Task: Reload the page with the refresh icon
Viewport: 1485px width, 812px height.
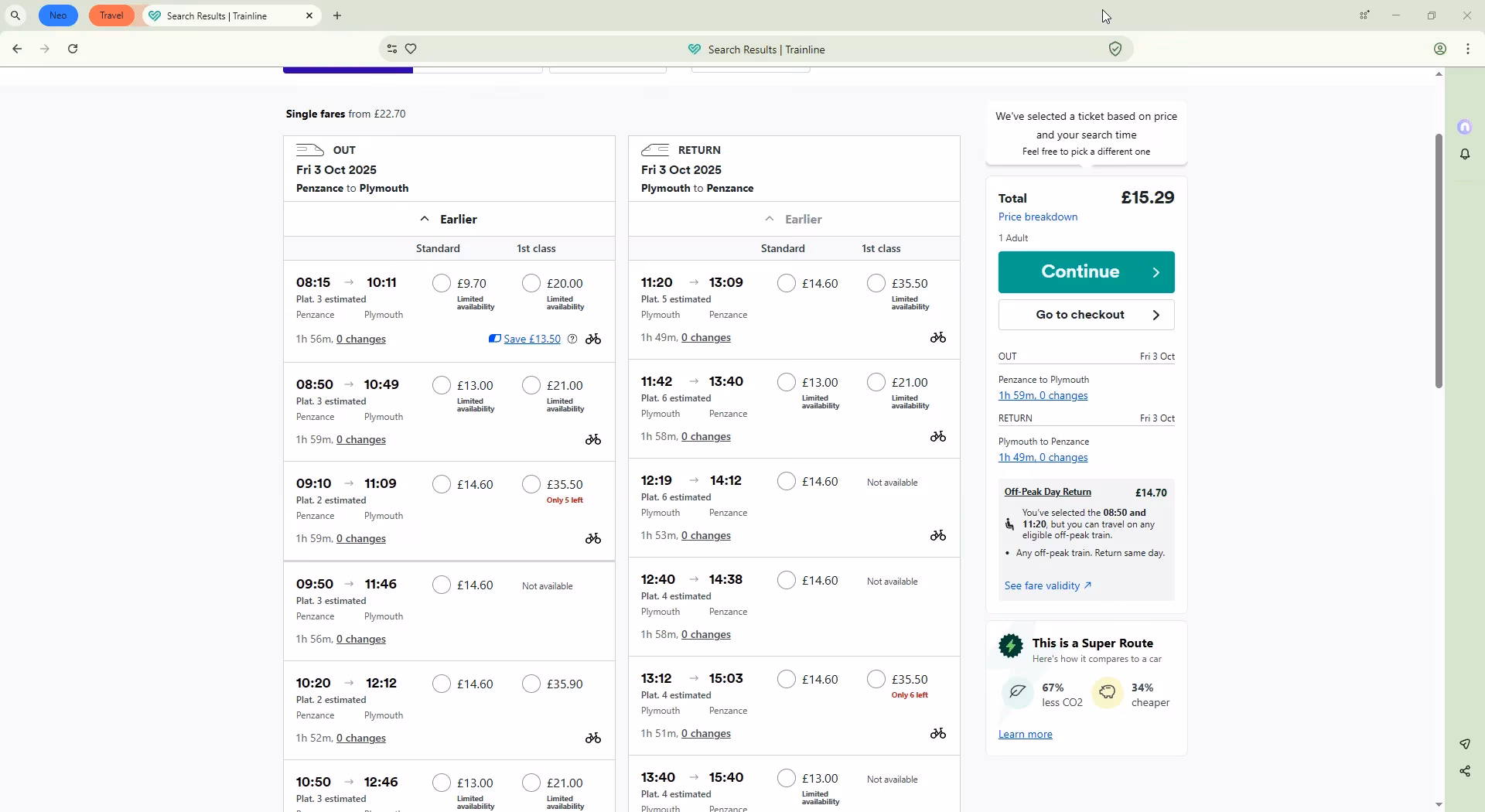Action: click(x=72, y=48)
